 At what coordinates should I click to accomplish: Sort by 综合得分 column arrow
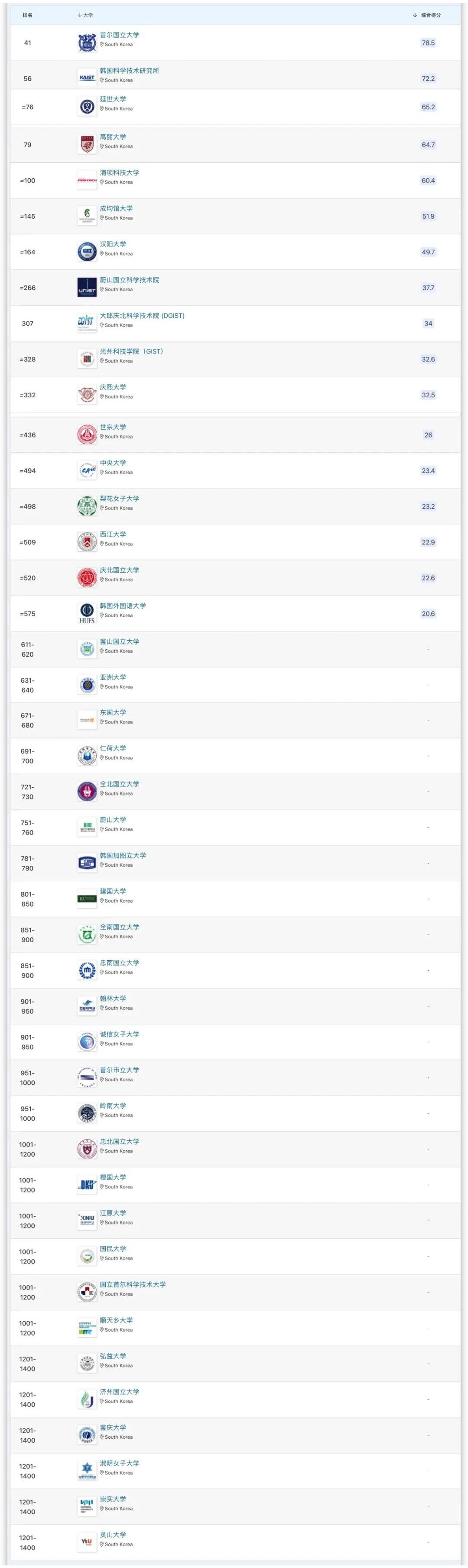tap(415, 15)
